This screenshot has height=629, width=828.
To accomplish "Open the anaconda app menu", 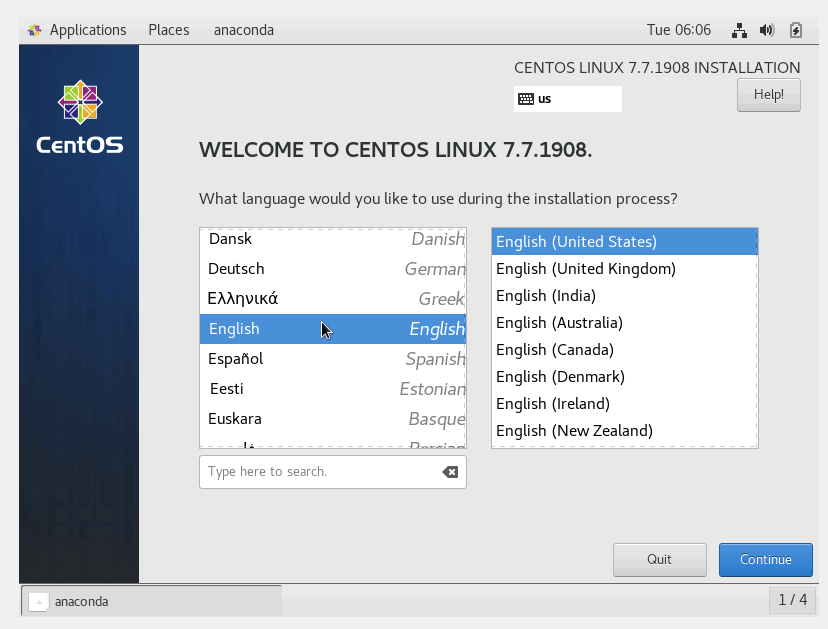I will pyautogui.click(x=243, y=30).
